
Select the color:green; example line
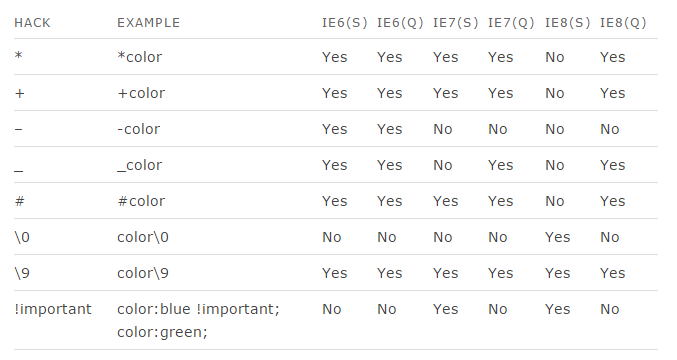tap(162, 332)
